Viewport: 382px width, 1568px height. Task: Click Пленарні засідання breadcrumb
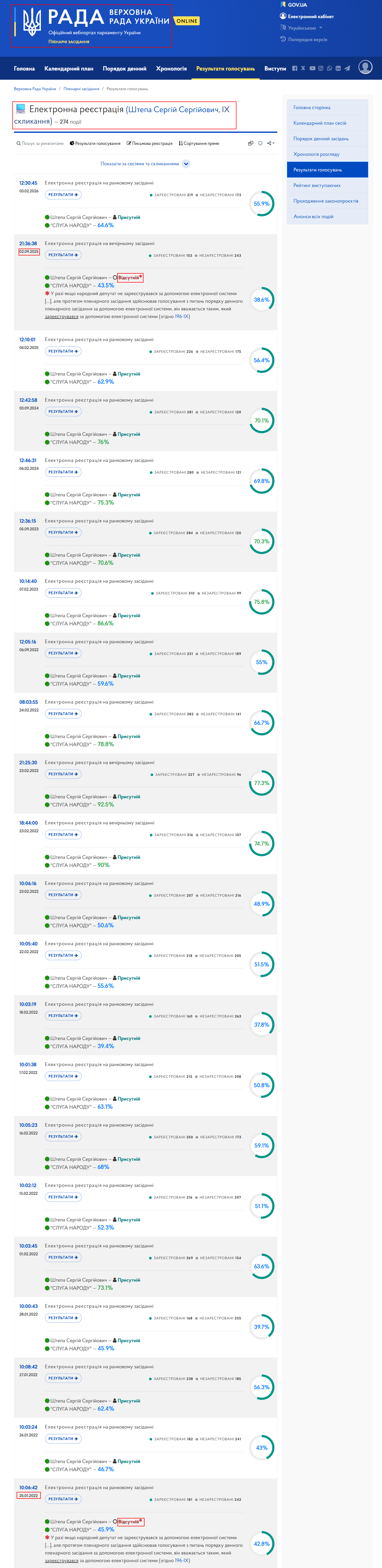click(81, 89)
